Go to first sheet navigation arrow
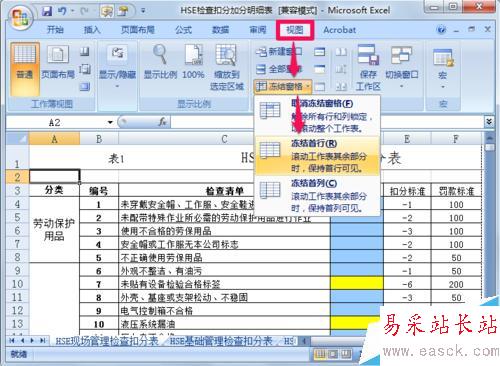 point(12,340)
